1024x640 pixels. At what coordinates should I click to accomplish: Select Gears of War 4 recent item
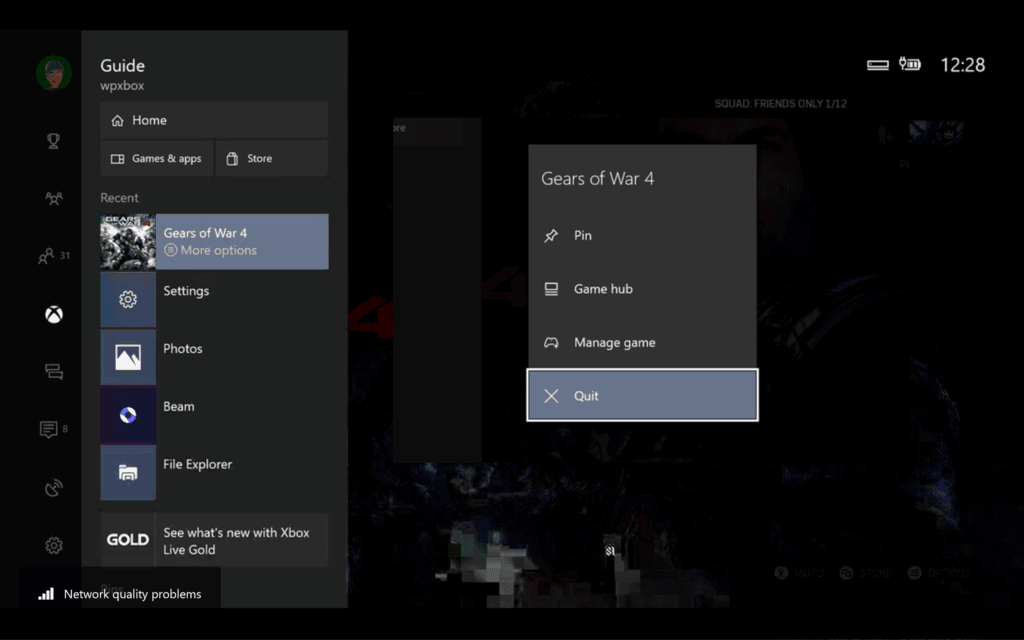(x=214, y=242)
